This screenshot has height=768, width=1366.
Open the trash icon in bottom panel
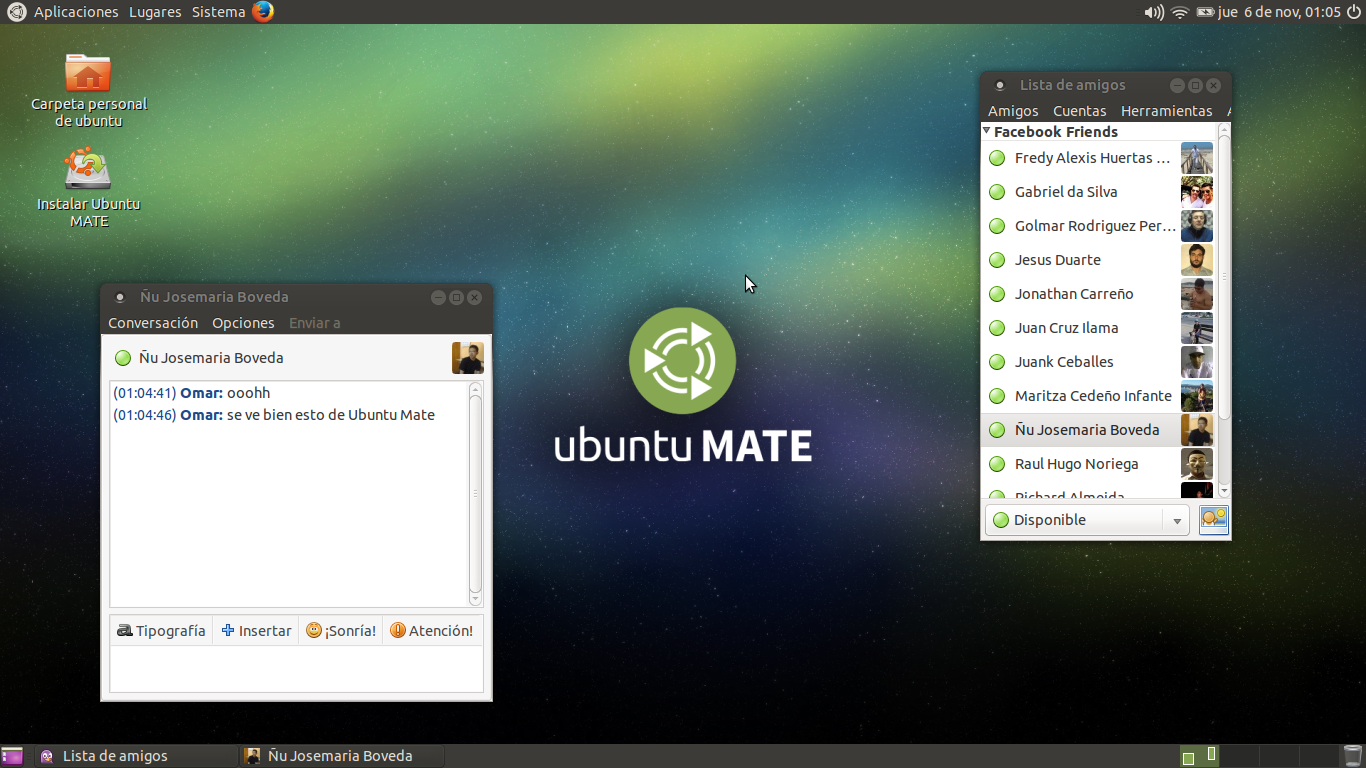(1352, 756)
